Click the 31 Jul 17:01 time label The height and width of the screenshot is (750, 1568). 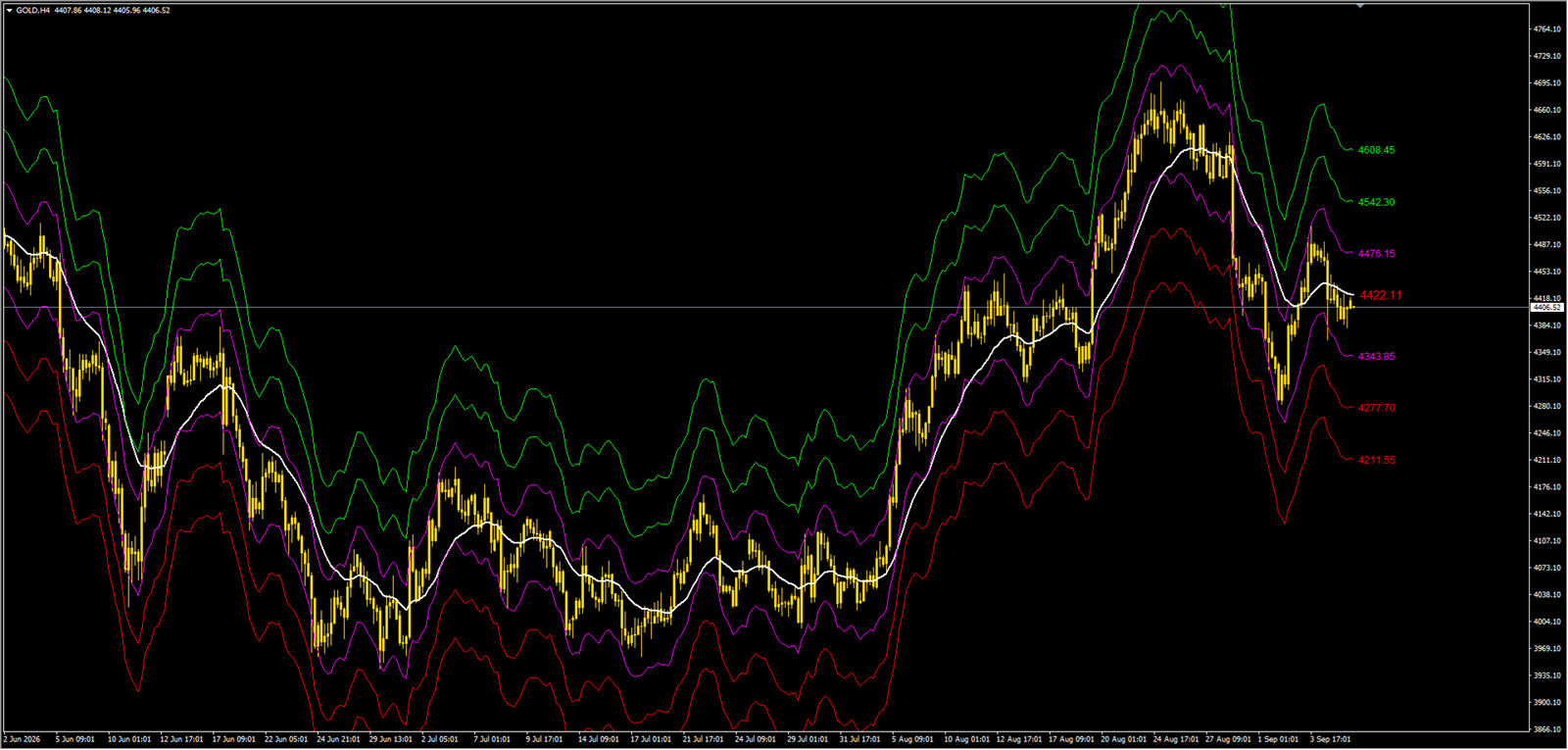[860, 739]
